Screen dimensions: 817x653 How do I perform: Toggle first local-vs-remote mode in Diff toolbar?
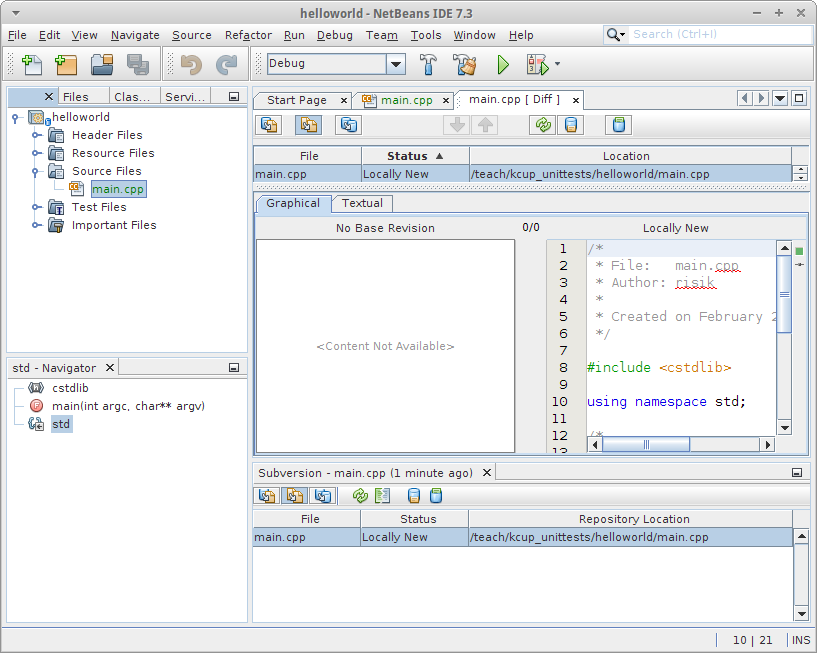[x=269, y=125]
